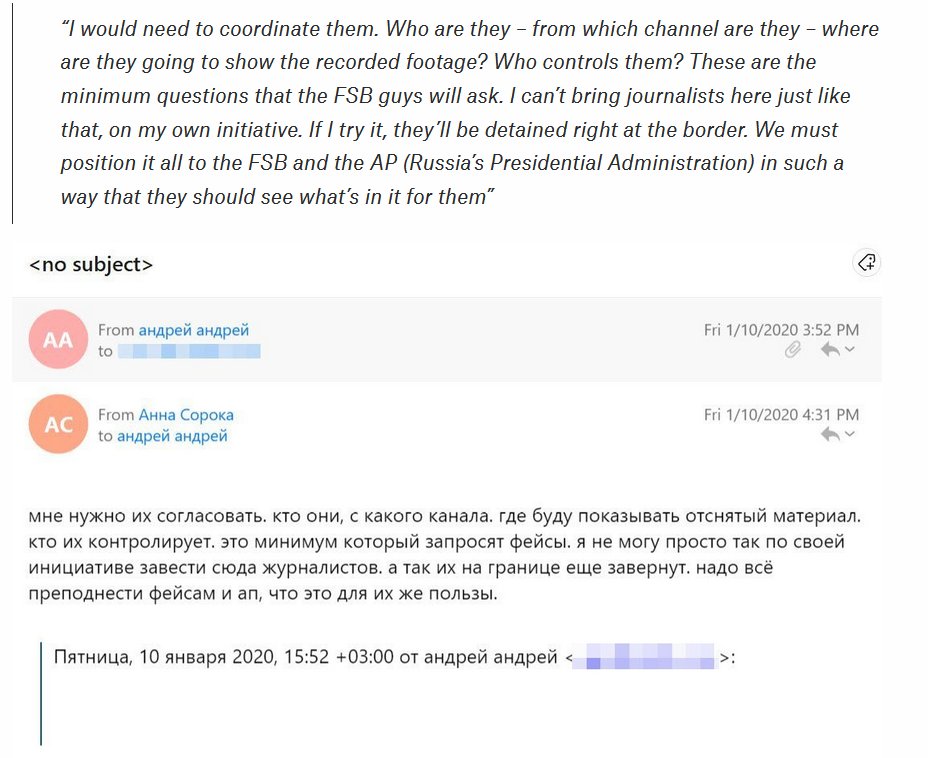This screenshot has width=928, height=758.
Task: Open sender name Анна Сорока
Action: [x=186, y=415]
